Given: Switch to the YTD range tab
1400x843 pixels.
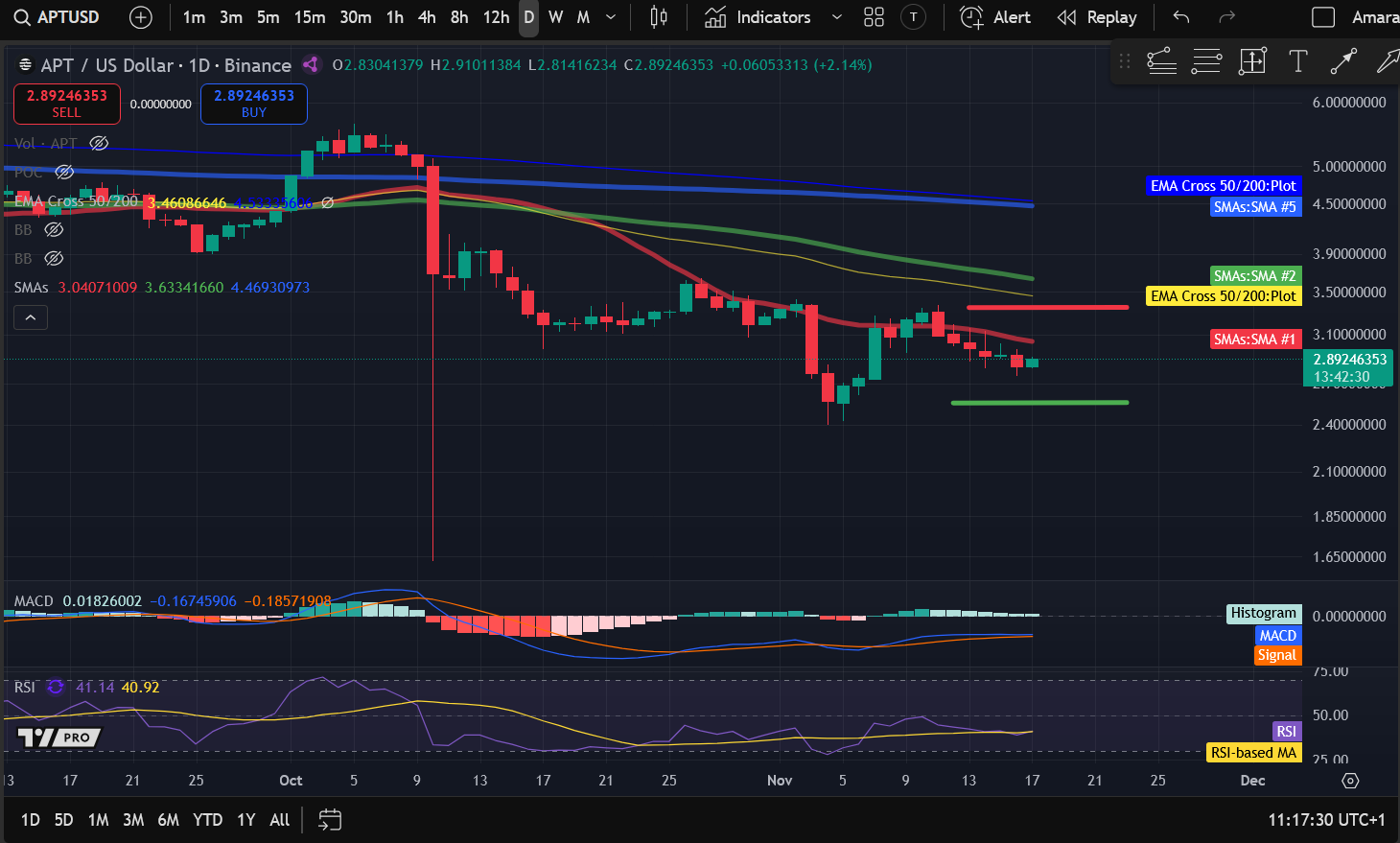Looking at the screenshot, I should coord(207,820).
